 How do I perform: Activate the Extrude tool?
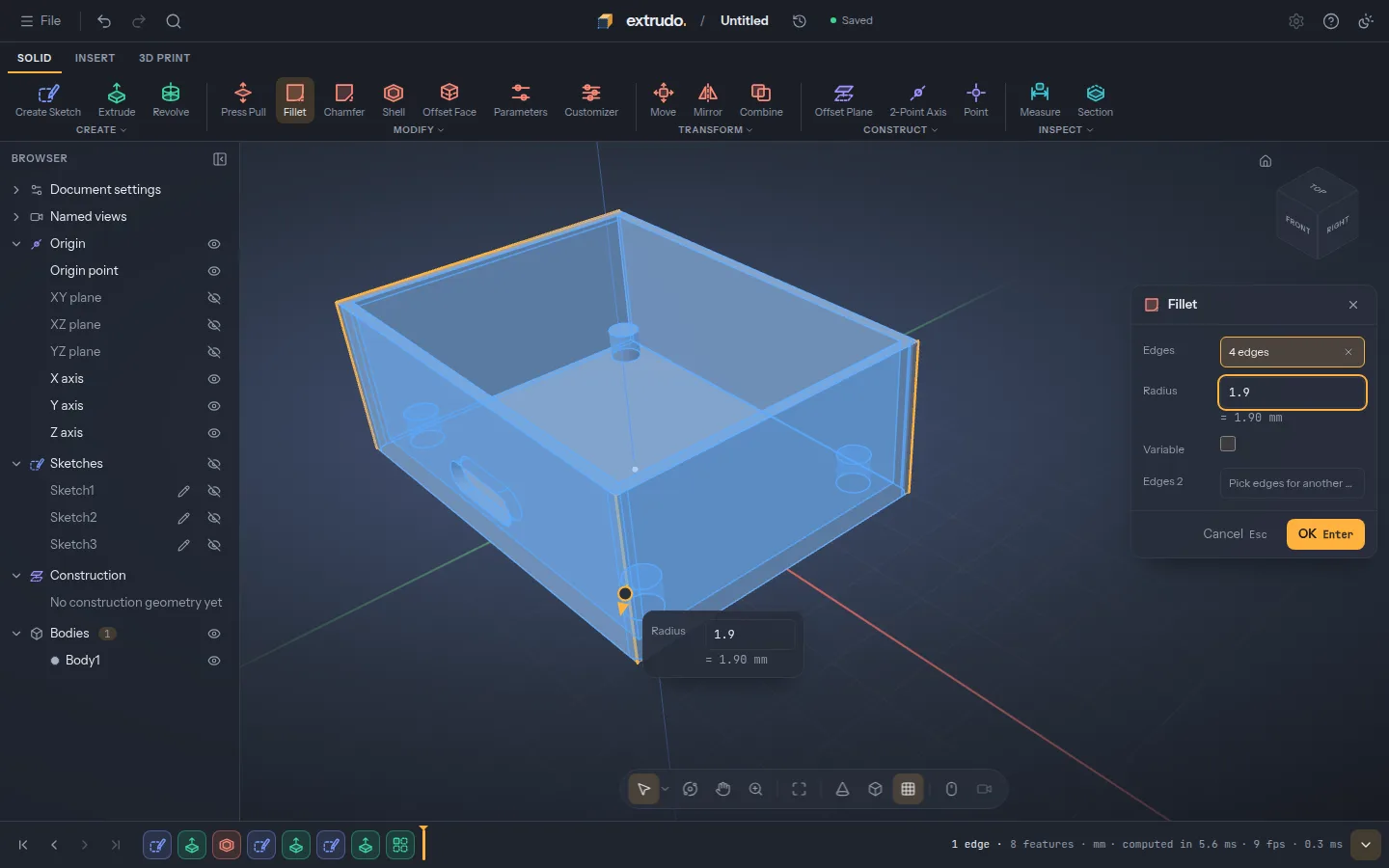tap(117, 100)
